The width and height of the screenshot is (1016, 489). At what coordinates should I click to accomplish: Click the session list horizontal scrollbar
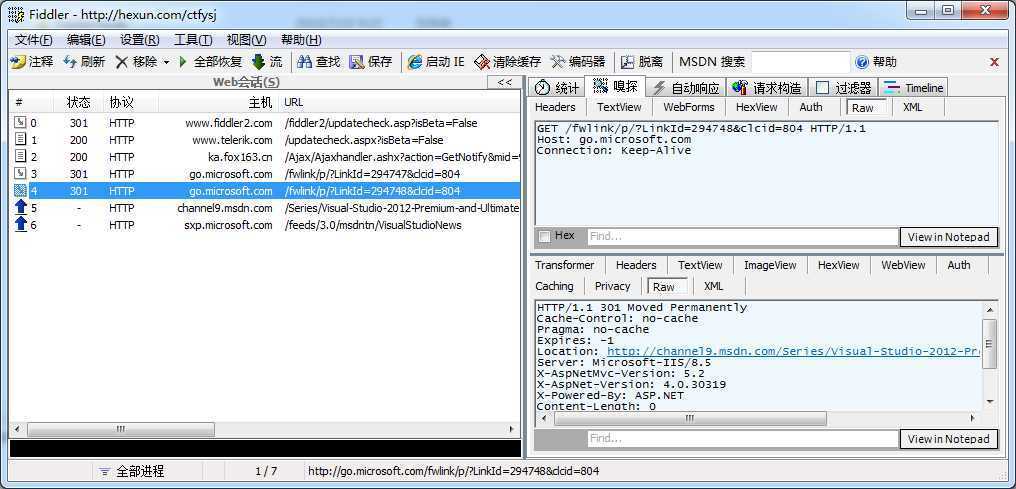[121, 429]
